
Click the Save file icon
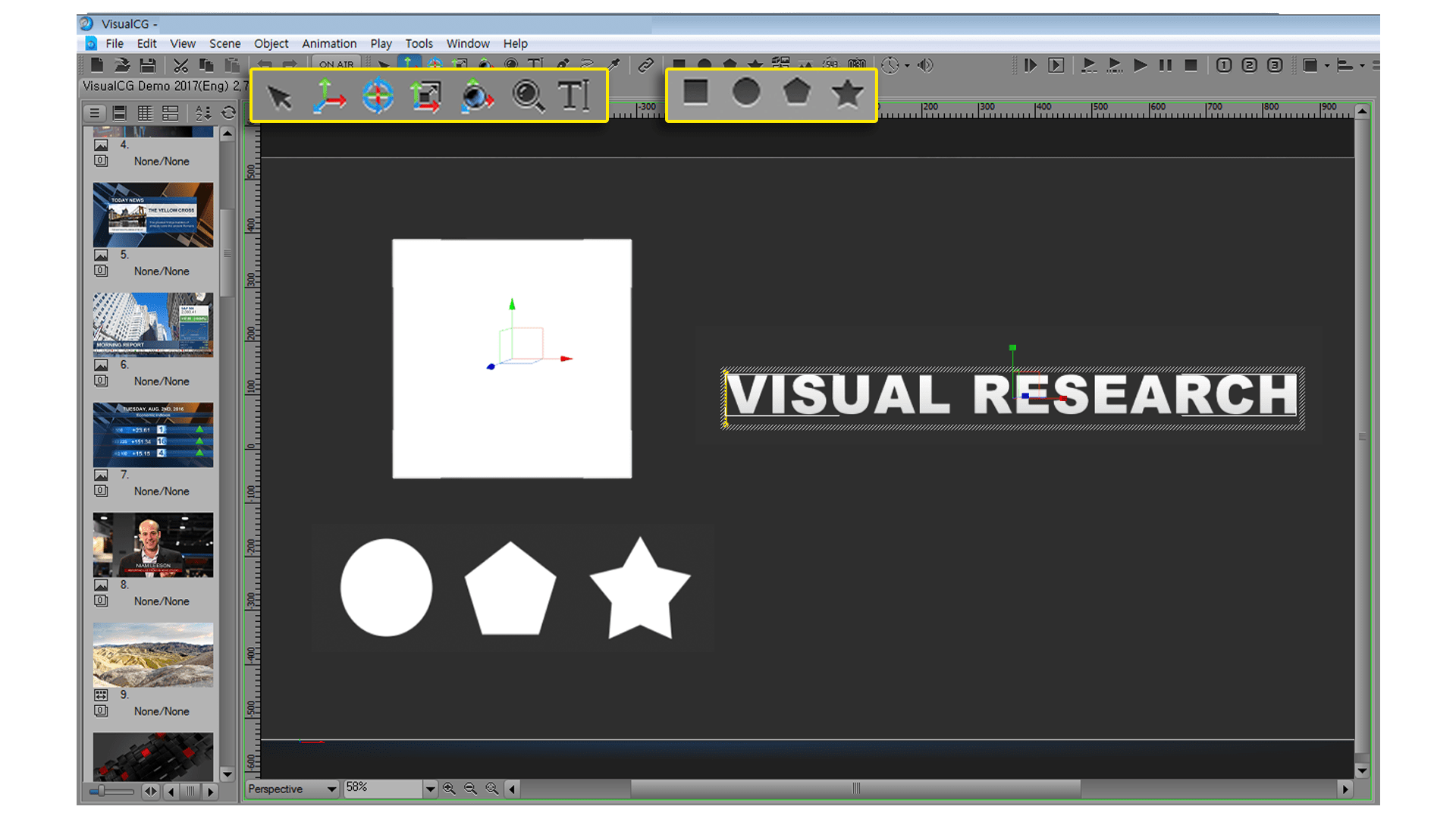coord(148,65)
